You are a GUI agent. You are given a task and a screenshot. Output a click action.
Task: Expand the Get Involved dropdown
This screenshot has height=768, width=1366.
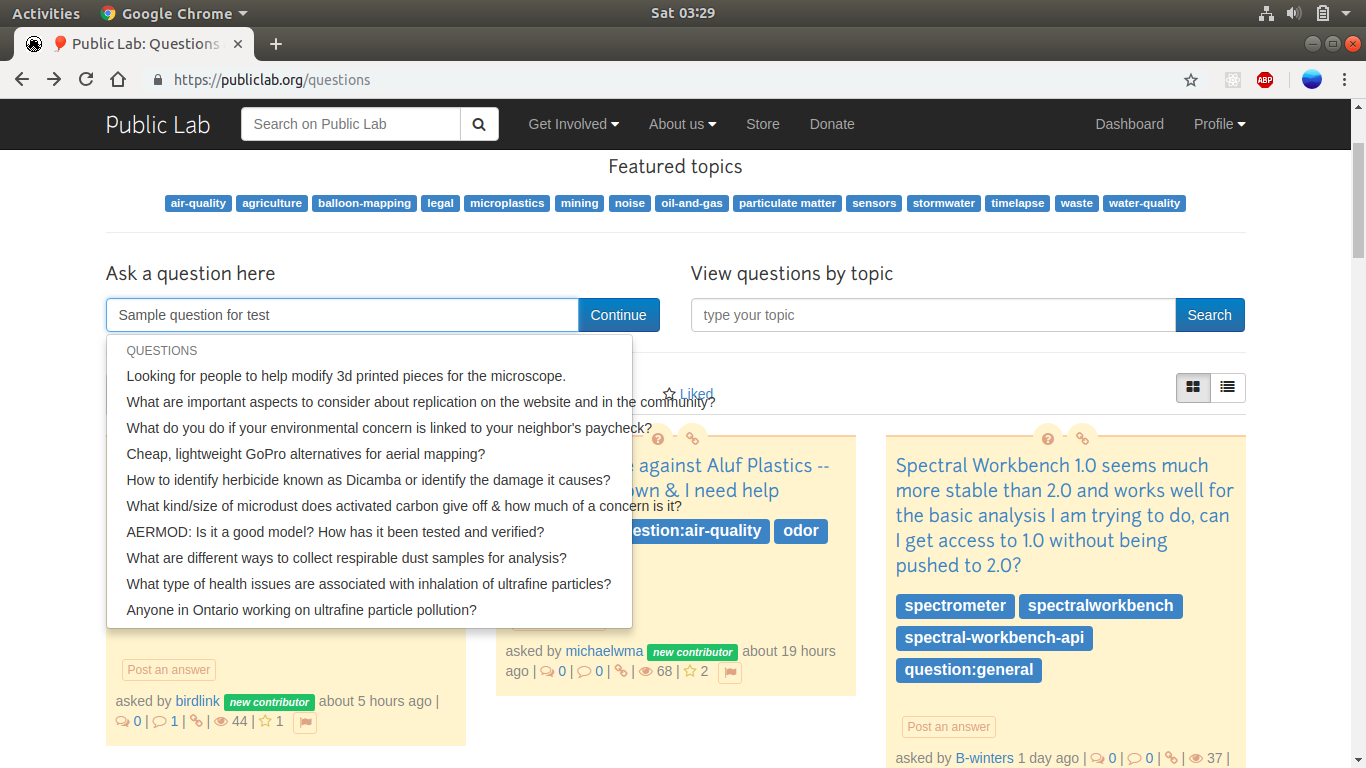574,124
